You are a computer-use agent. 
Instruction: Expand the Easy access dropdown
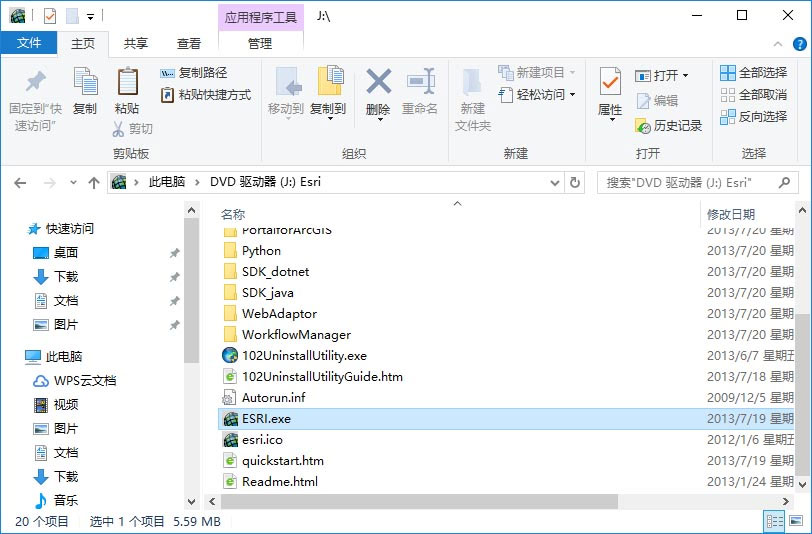tap(572, 95)
